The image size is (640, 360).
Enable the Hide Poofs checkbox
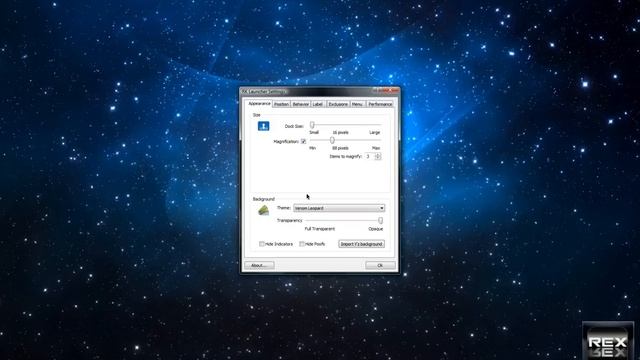pyautogui.click(x=302, y=244)
